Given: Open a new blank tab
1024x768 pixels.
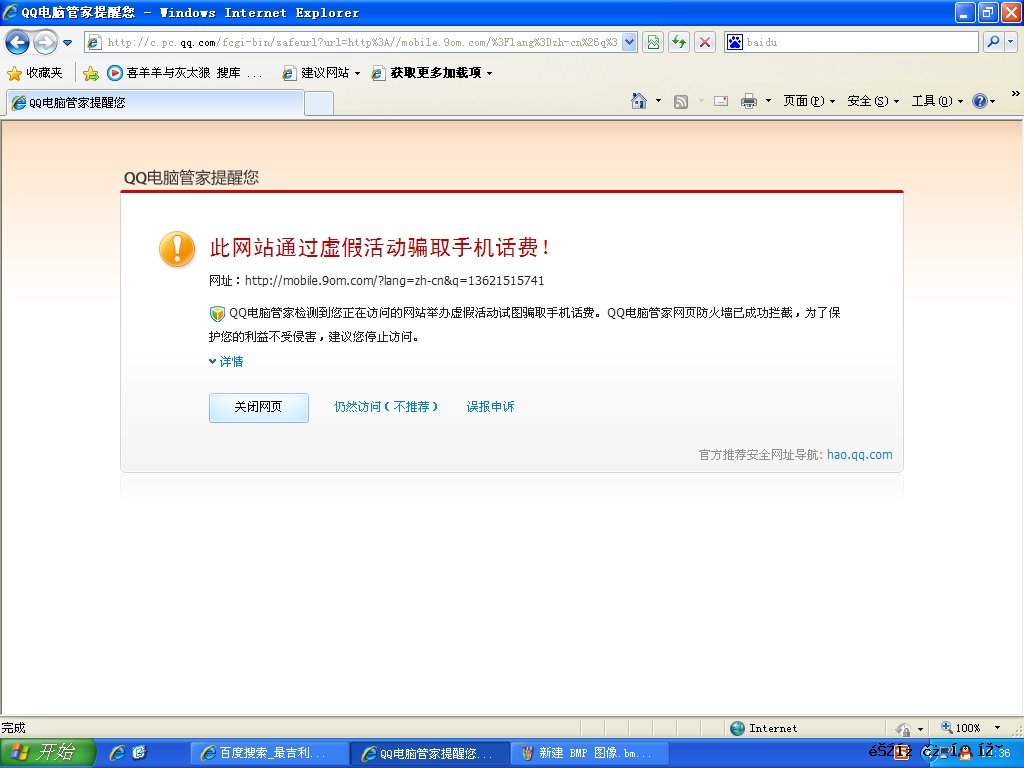Looking at the screenshot, I should tap(319, 104).
